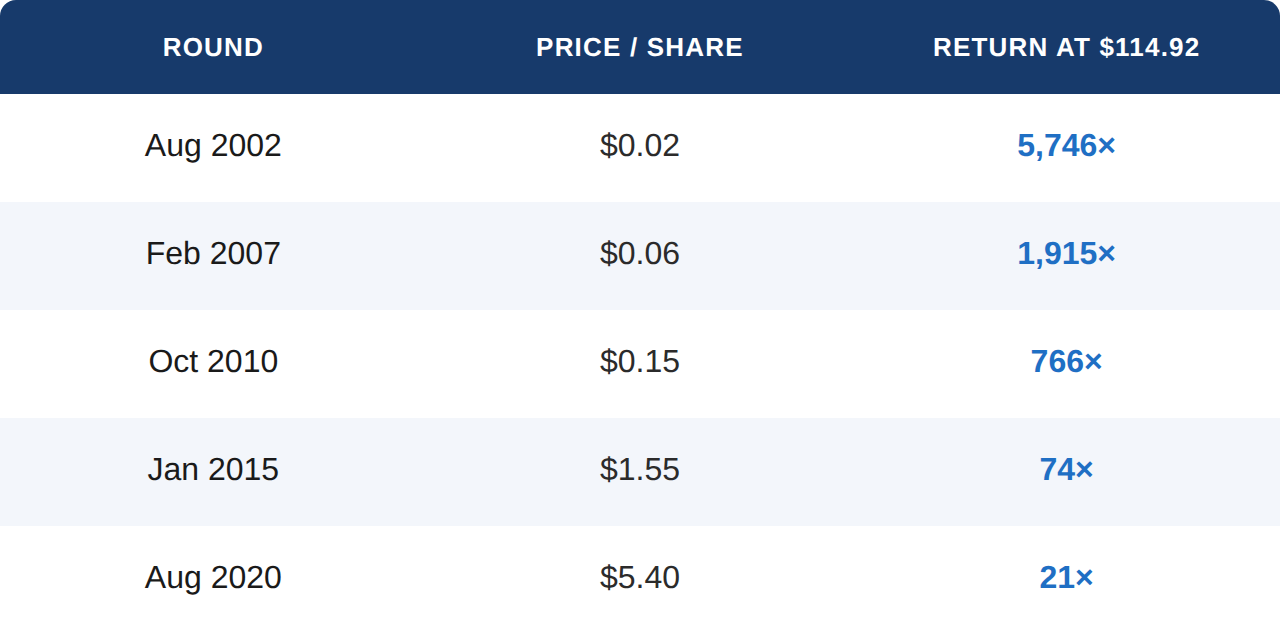The image size is (1280, 634).
Task: Open the 766× return link
Action: [x=1066, y=362]
